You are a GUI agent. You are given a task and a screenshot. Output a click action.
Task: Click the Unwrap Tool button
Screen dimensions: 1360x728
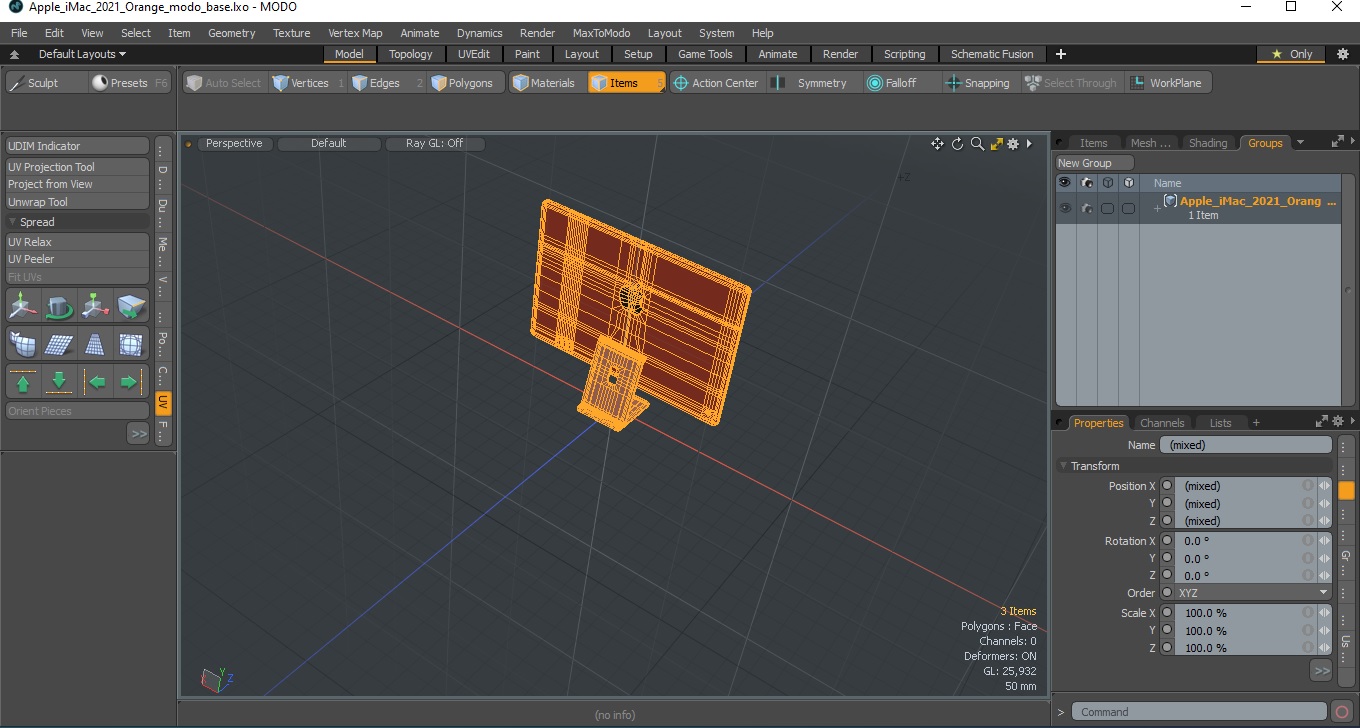78,202
